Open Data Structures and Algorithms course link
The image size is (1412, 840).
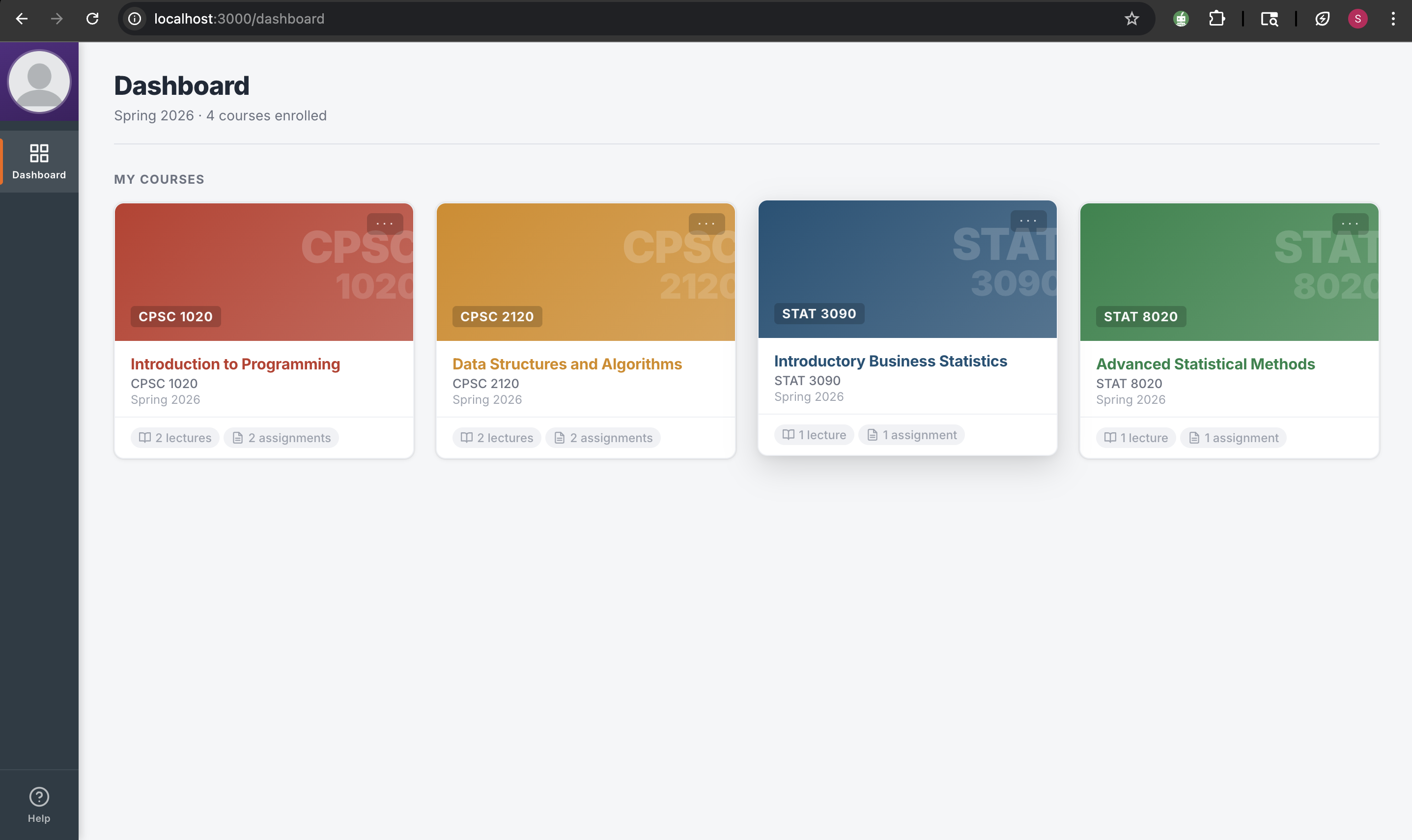tap(567, 364)
